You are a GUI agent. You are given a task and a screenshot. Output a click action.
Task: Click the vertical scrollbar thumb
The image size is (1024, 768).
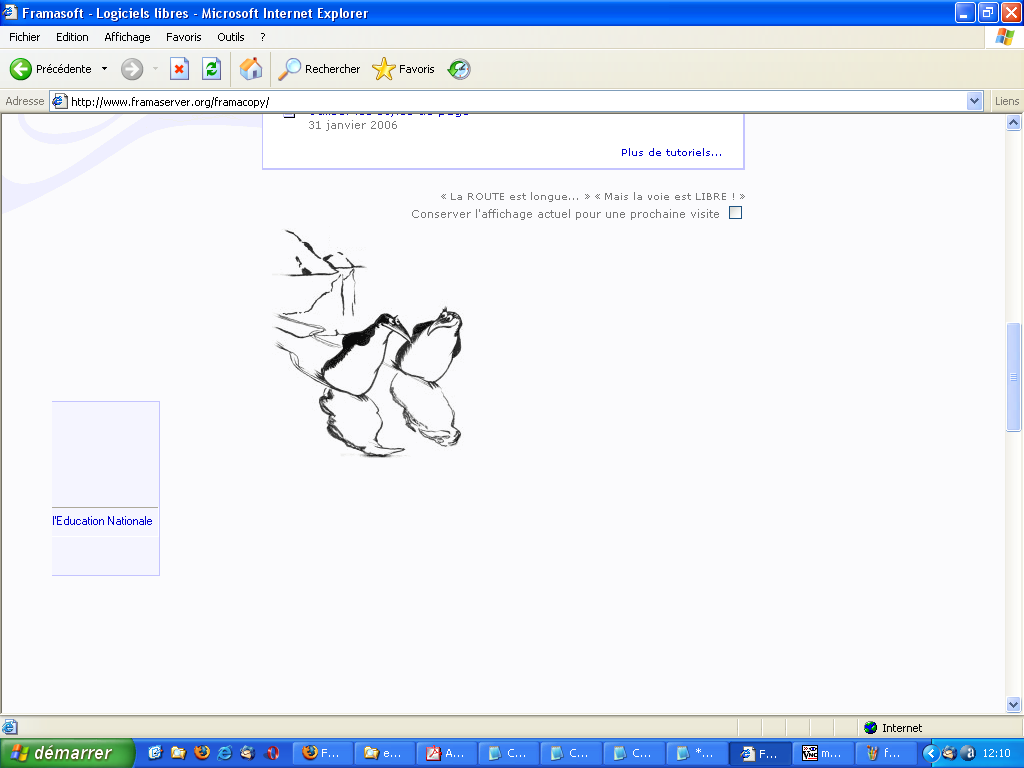pos(1014,377)
